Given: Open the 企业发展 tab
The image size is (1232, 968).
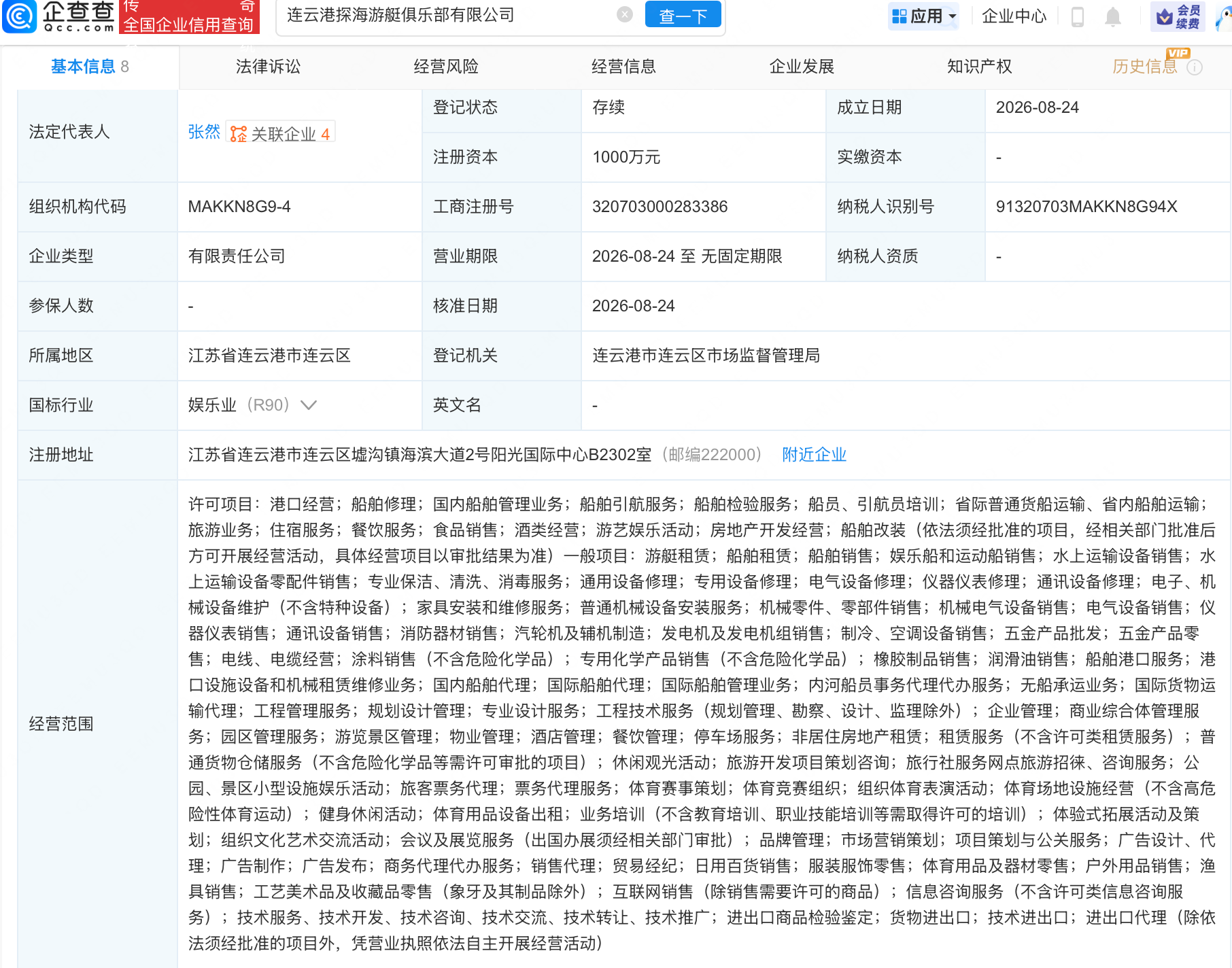Looking at the screenshot, I should pos(802,67).
